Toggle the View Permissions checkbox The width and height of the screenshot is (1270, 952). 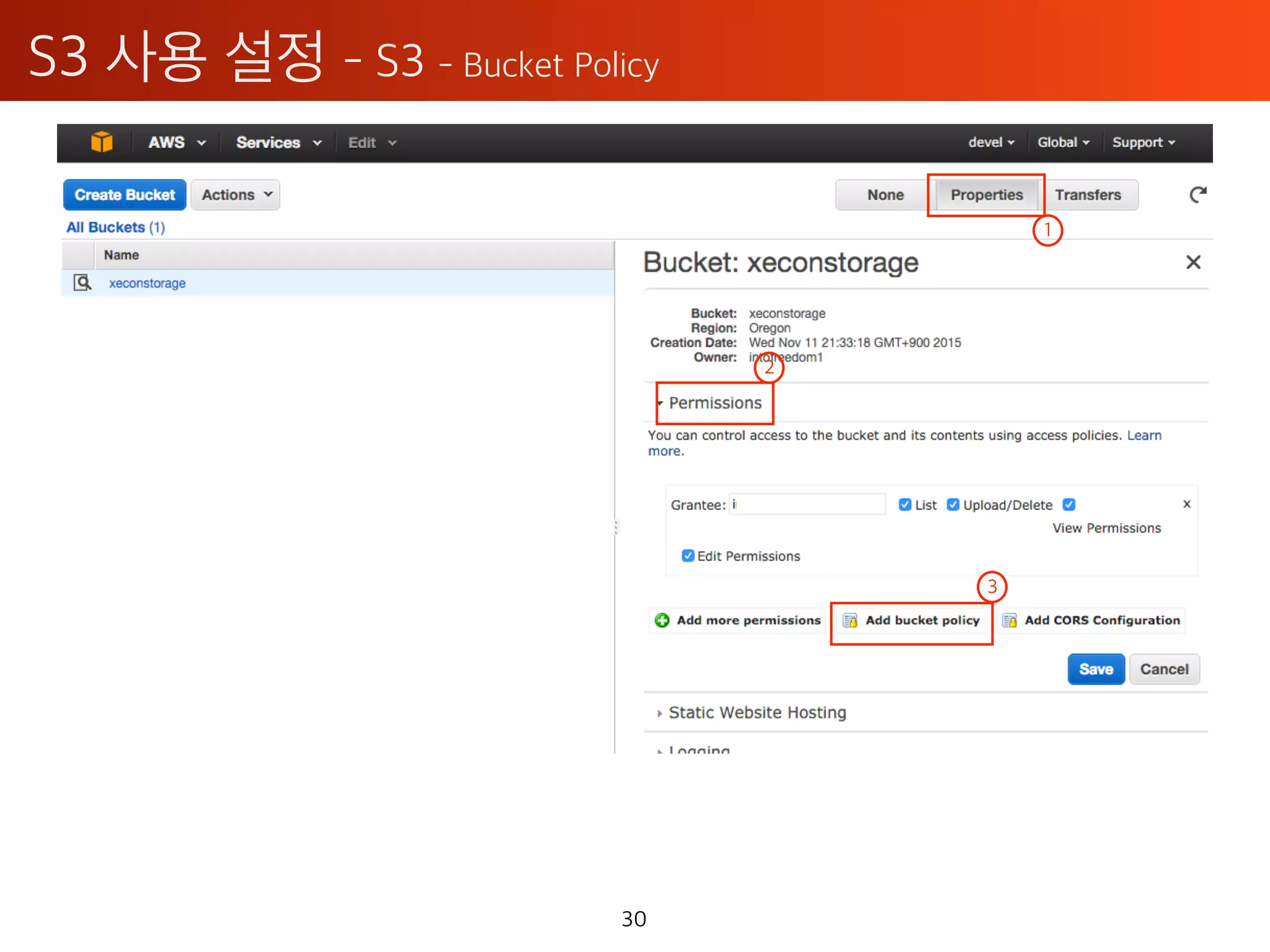pyautogui.click(x=1069, y=505)
